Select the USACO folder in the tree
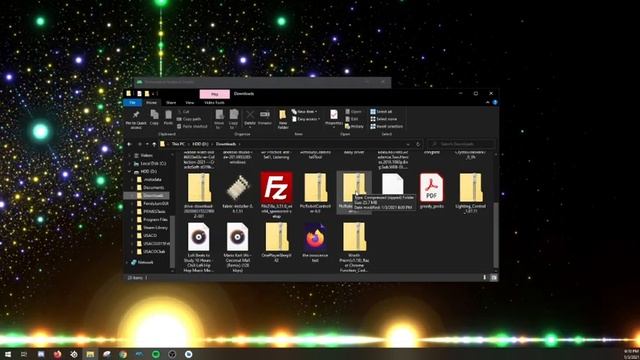Viewport: 640px width, 360px height. coord(147,236)
